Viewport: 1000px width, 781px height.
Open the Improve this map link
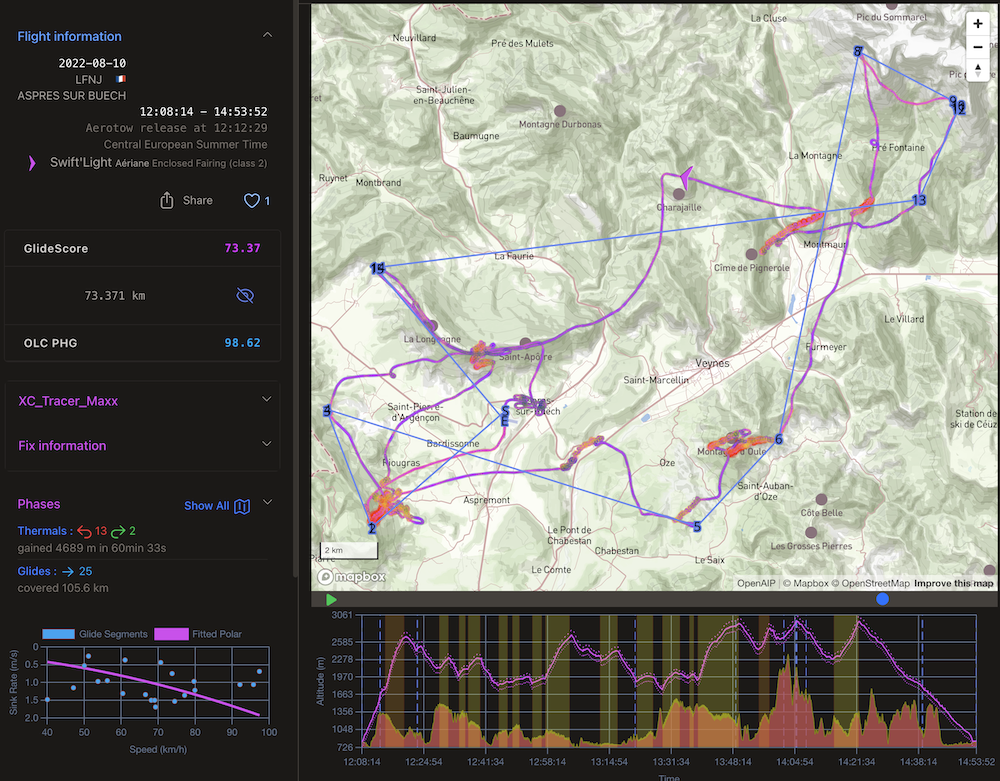pyautogui.click(x=954, y=583)
